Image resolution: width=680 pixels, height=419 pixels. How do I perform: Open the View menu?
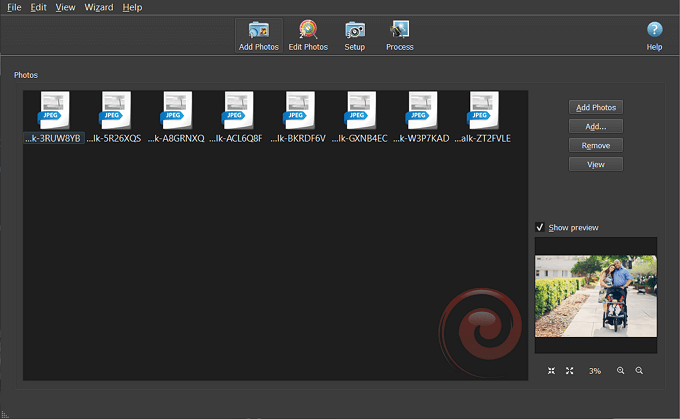(65, 7)
